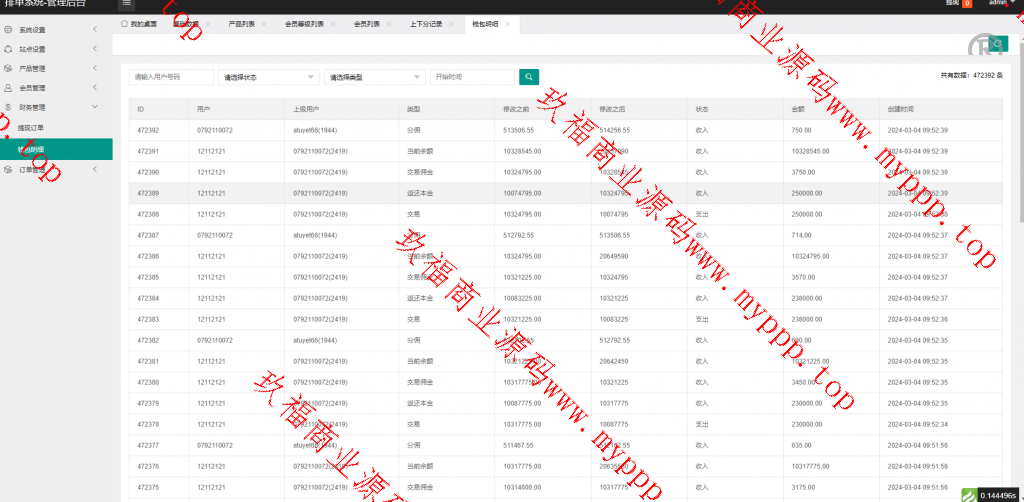
Task: Click the sidebar collapse hamburger icon
Action: tap(126, 4)
